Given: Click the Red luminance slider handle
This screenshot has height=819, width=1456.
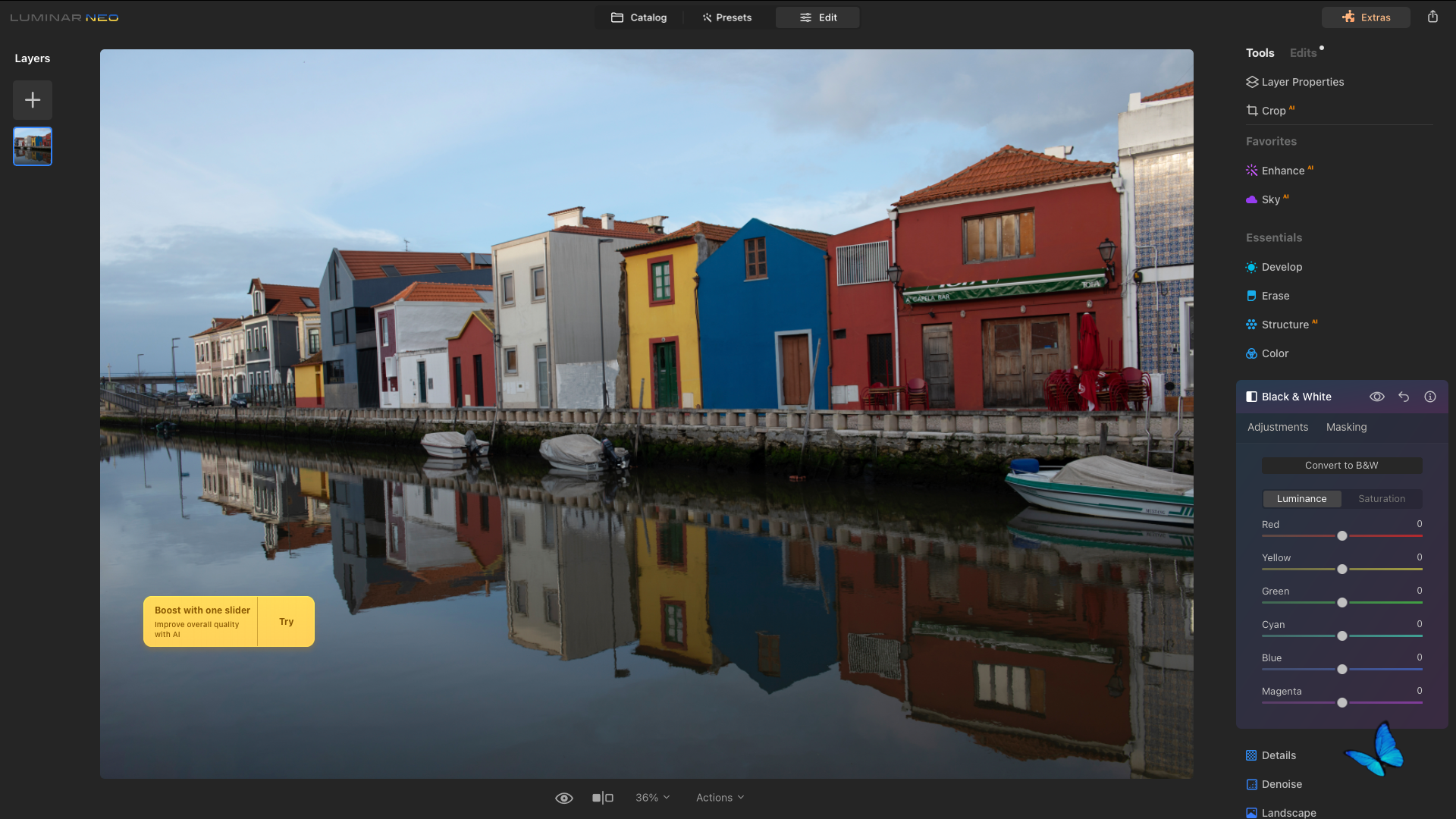Looking at the screenshot, I should [1342, 536].
